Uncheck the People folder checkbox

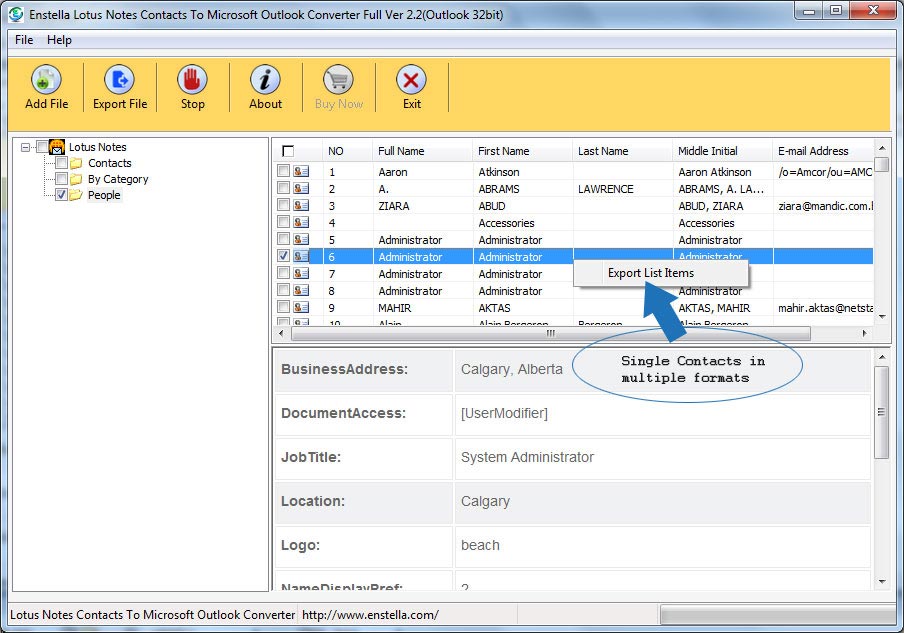[62, 195]
